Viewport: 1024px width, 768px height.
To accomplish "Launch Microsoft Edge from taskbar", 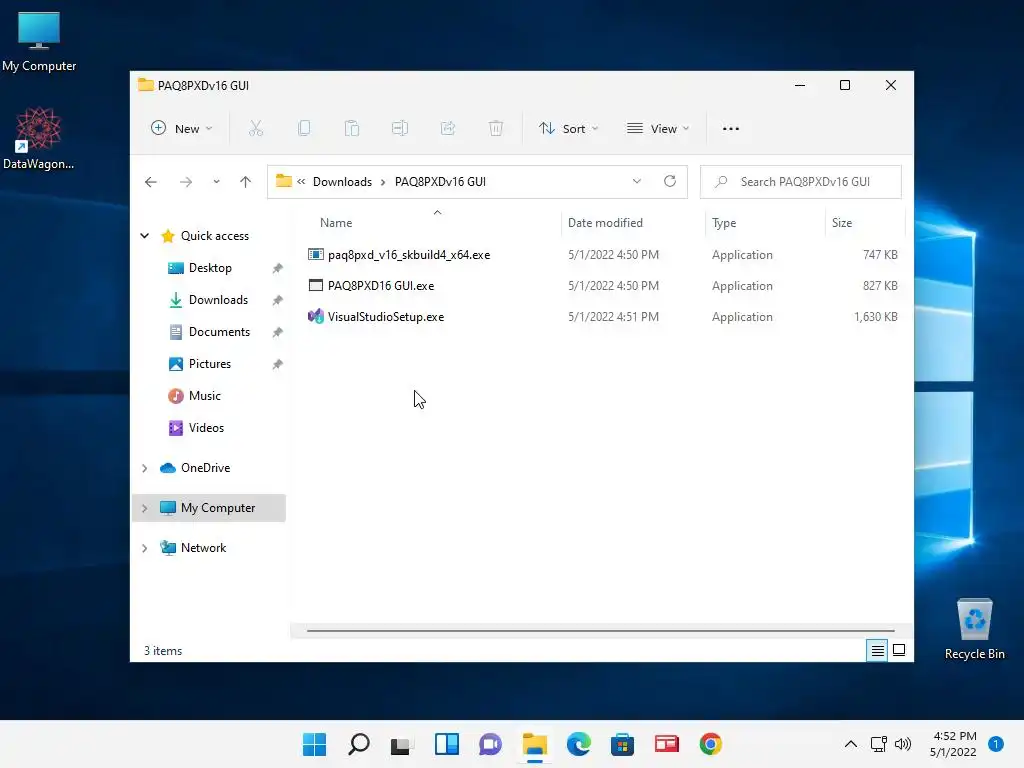I will click(x=579, y=744).
